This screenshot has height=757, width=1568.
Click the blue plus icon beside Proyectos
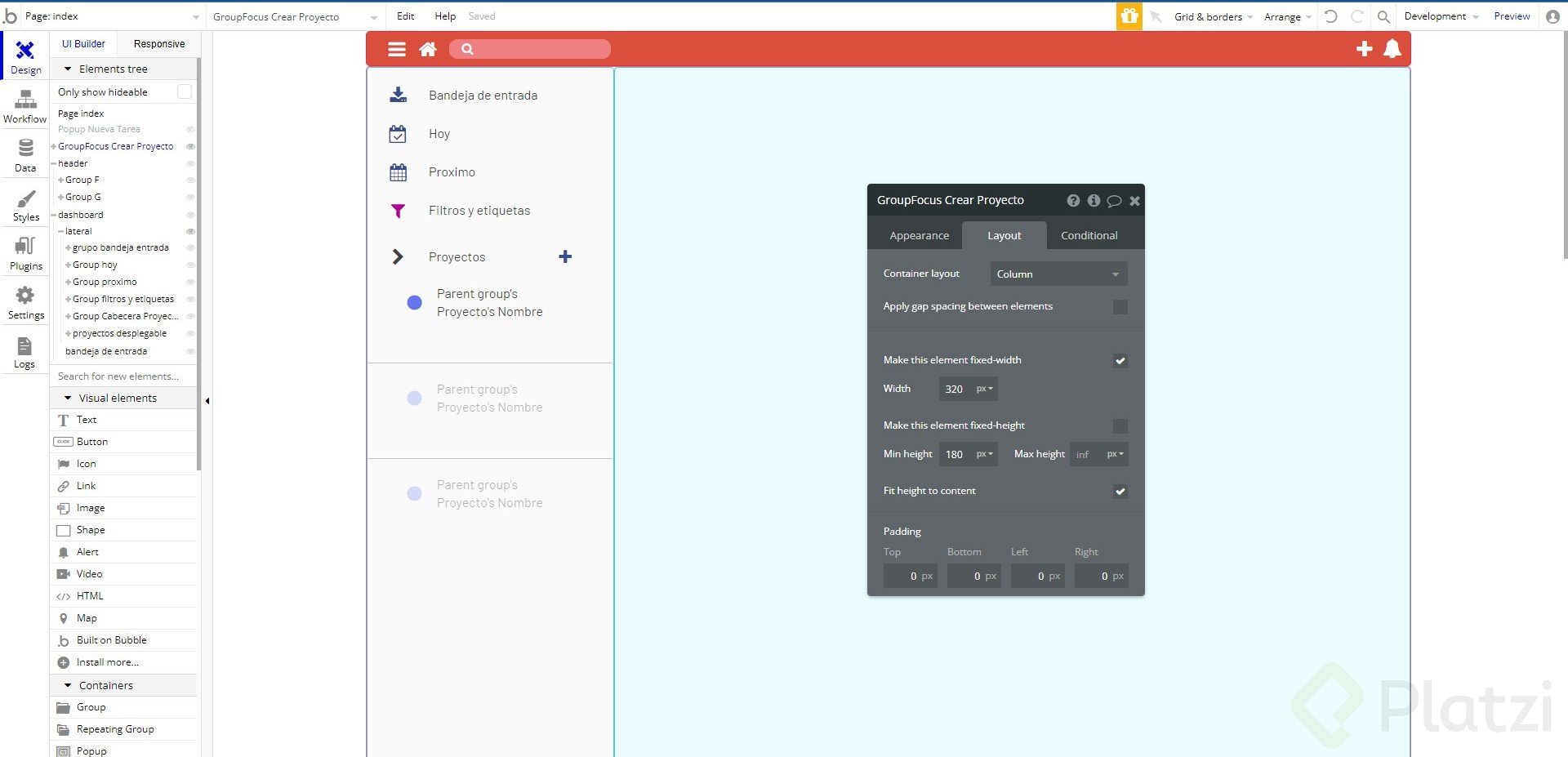click(565, 256)
